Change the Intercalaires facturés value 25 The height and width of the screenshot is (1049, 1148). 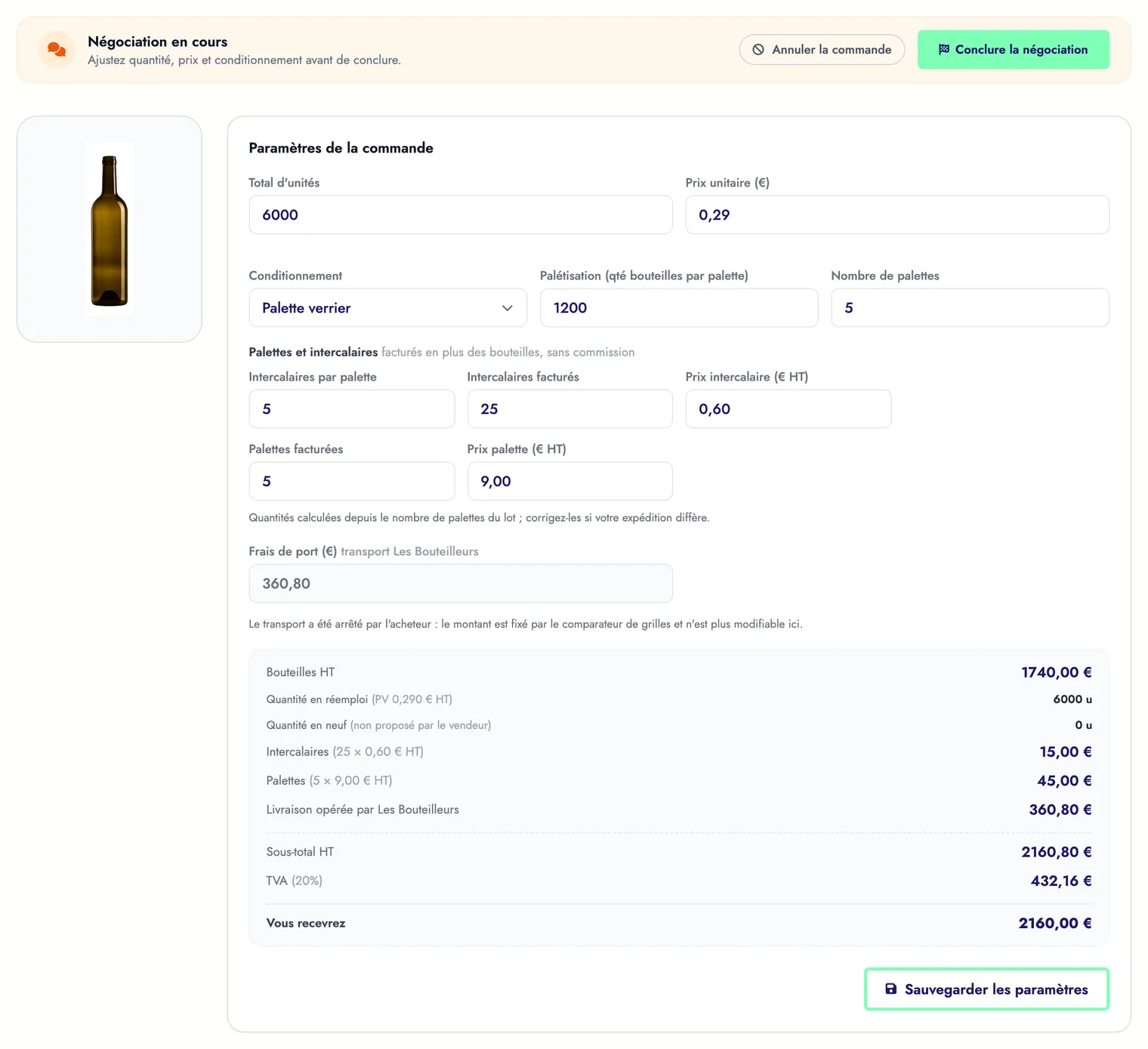pos(569,409)
